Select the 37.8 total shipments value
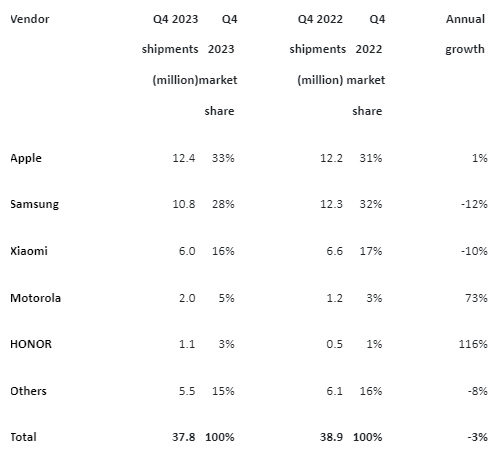Image resolution: width=500 pixels, height=450 pixels. click(x=184, y=437)
